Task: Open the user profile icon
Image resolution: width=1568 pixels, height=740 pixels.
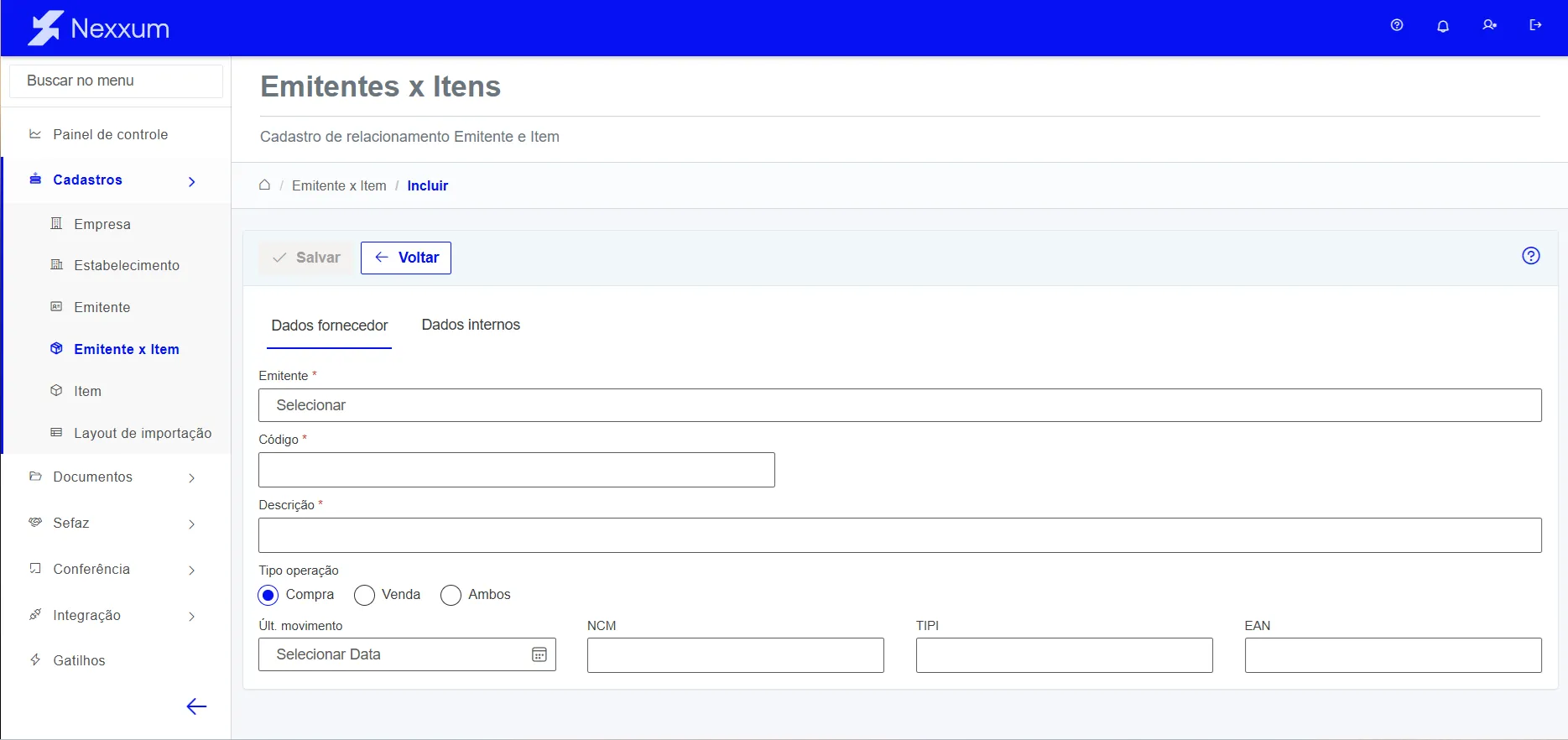Action: coord(1489,25)
